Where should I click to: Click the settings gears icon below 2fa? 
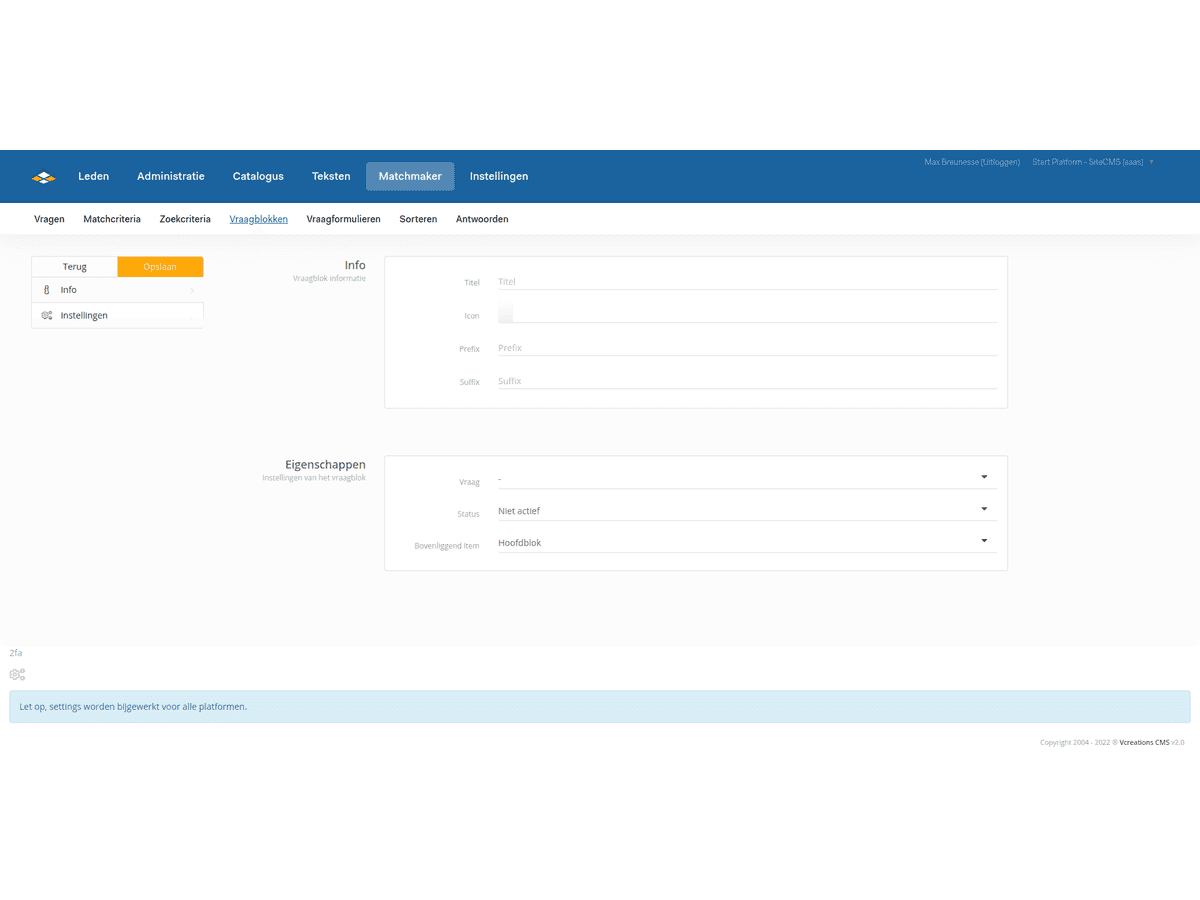tap(17, 675)
